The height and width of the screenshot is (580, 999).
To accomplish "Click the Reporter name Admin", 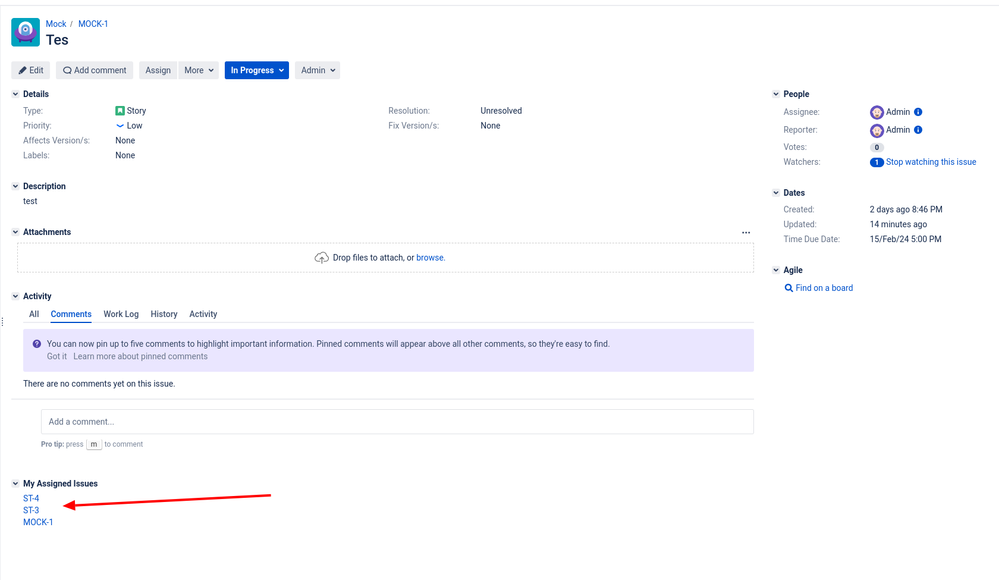I will [x=898, y=129].
